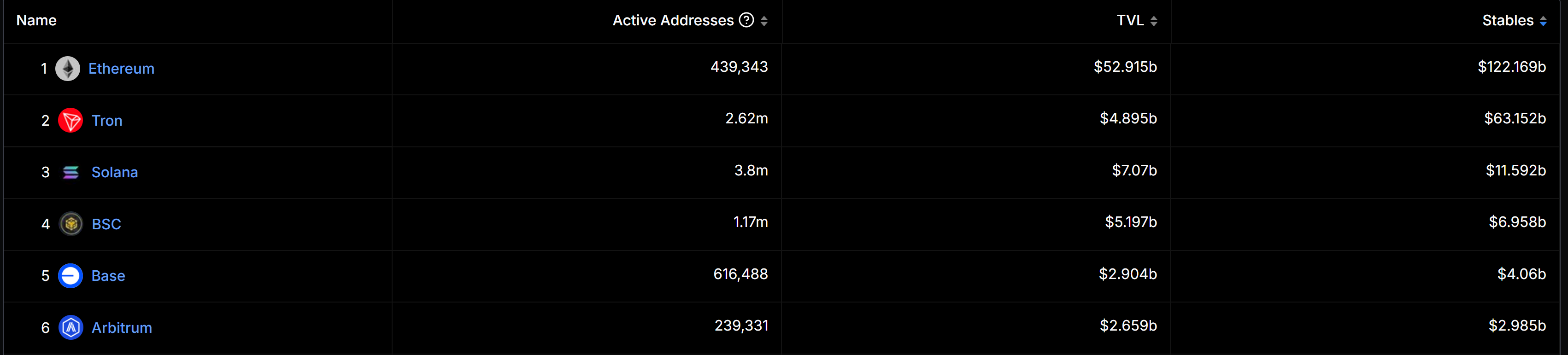Viewport: 1568px width, 355px height.
Task: Sort table using TVL sort arrows
Action: tap(1153, 21)
